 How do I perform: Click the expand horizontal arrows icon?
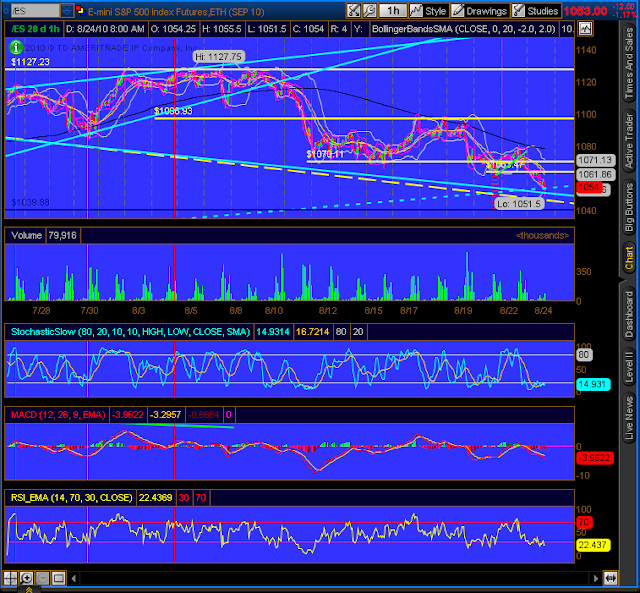click(611, 578)
